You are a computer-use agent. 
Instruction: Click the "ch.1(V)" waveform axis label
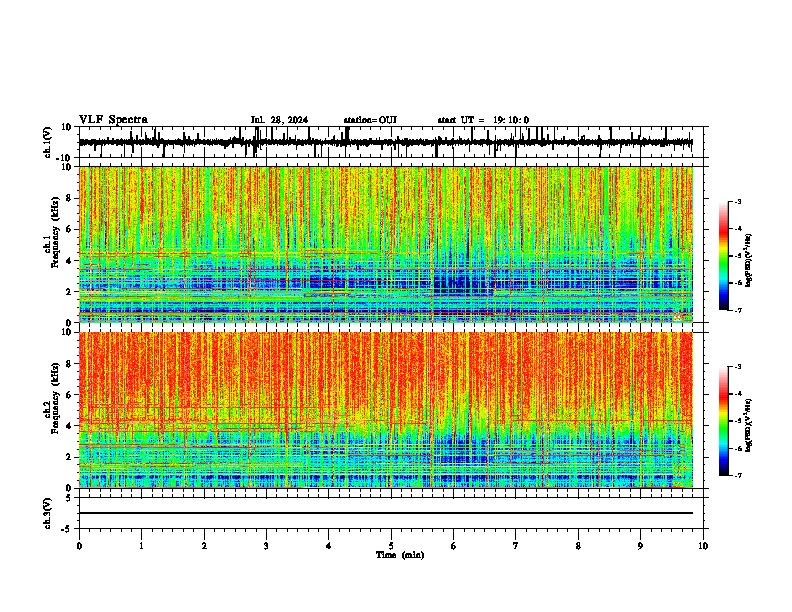pos(48,142)
